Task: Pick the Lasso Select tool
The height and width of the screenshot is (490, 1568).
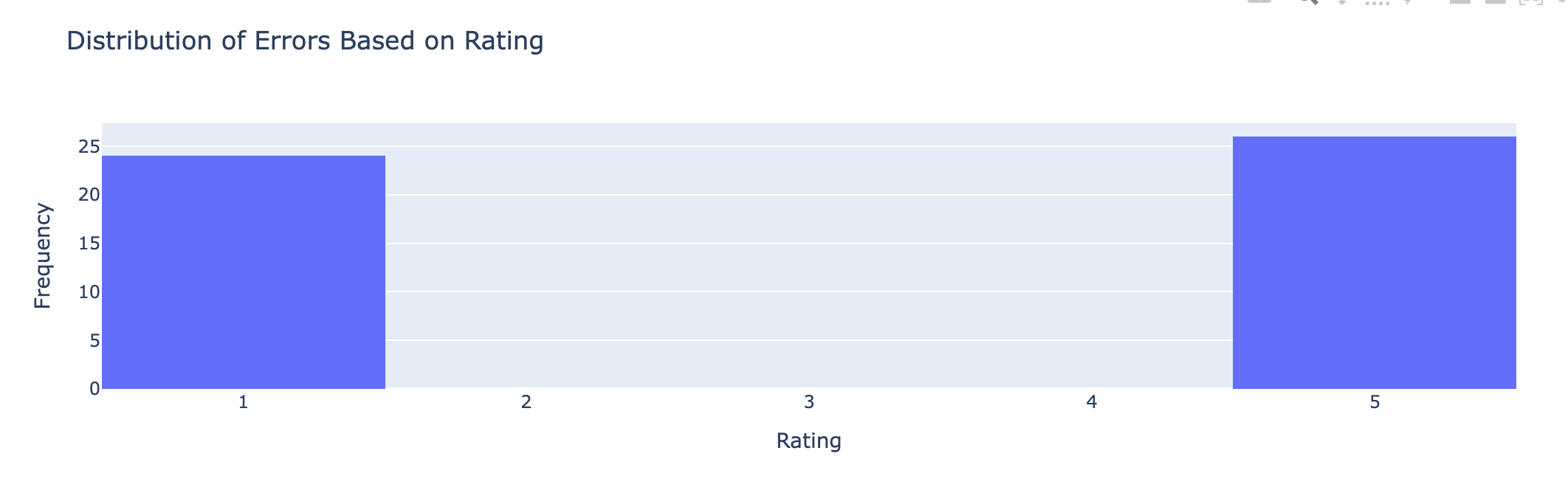Action: coord(1409,1)
